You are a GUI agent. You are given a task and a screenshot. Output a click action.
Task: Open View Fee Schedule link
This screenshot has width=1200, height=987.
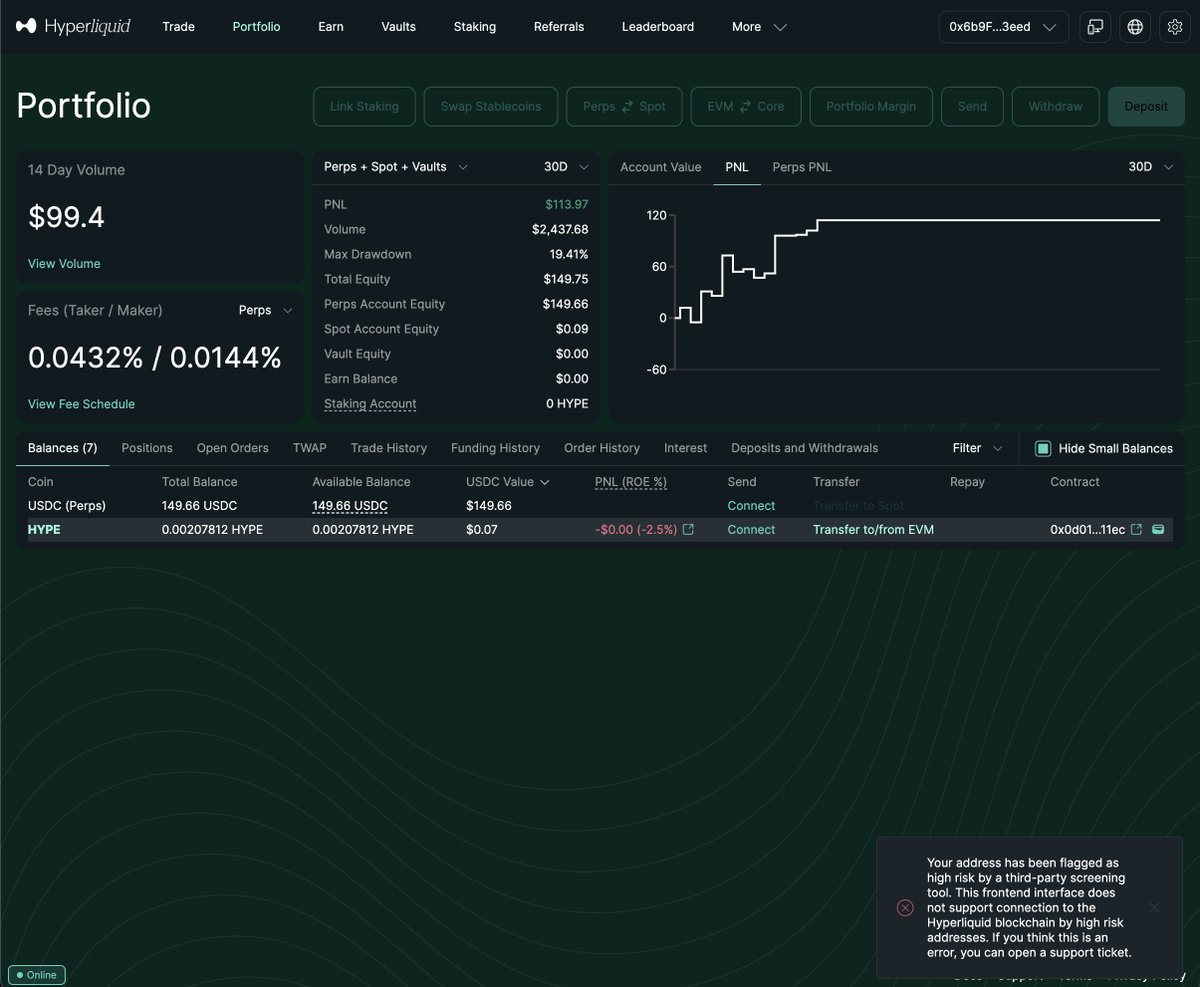click(81, 404)
